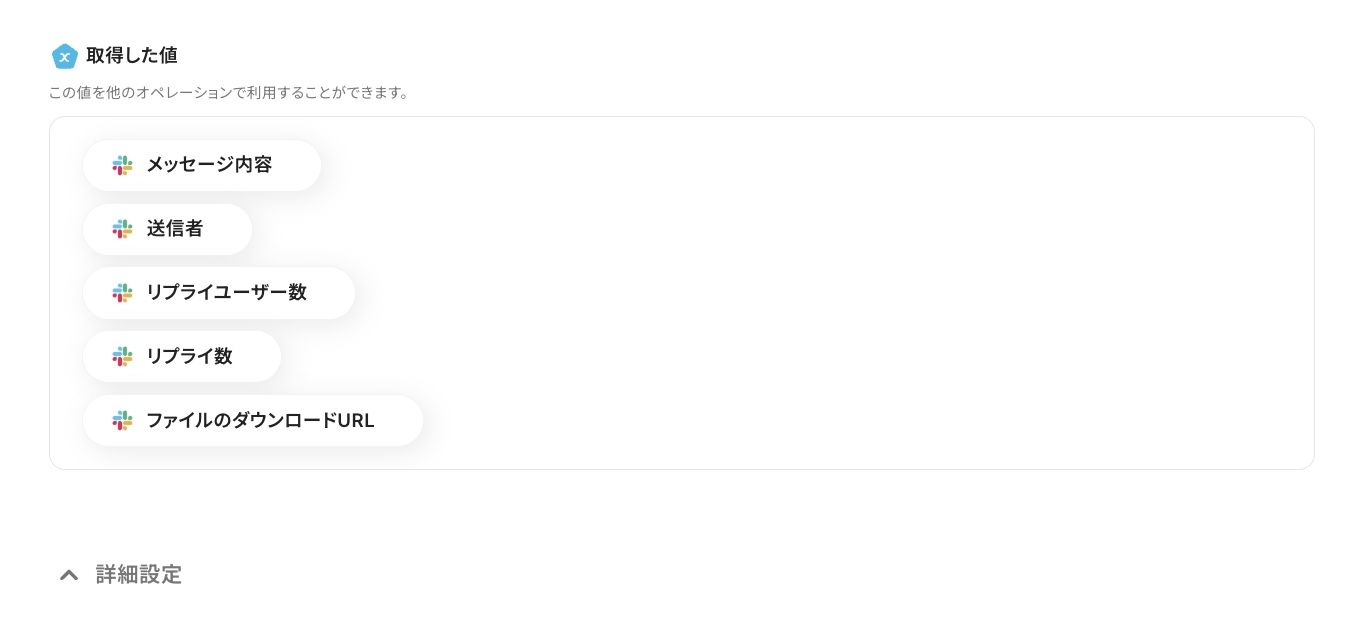The image size is (1372, 644).
Task: Click right edge of ファイルのダウンロードURL chip
Action: tap(408, 420)
